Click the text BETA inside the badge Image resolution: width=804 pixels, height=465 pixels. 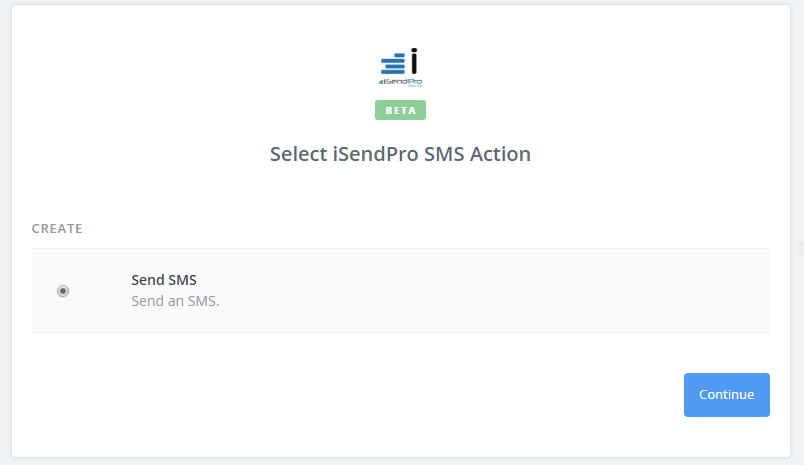click(x=400, y=110)
